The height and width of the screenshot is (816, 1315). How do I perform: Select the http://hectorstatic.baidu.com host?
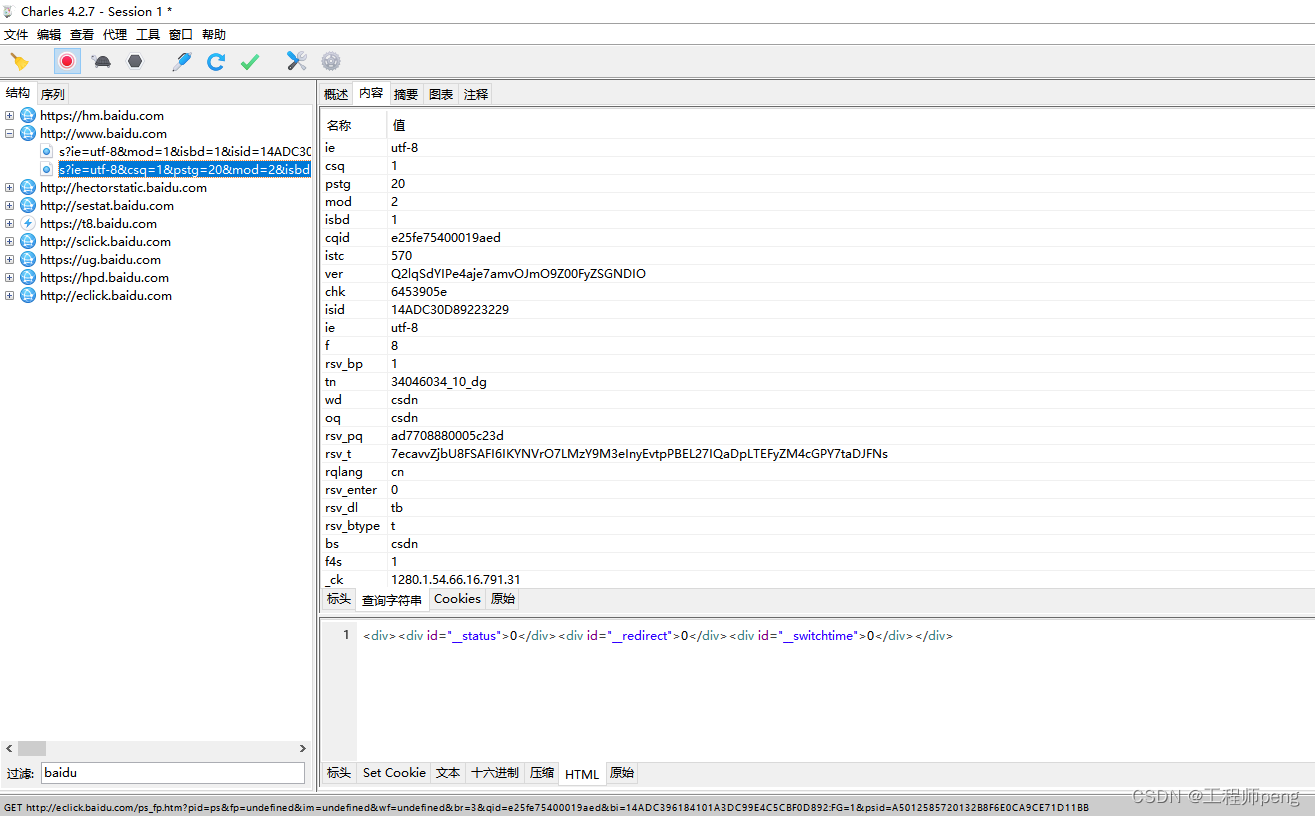pyautogui.click(x=123, y=188)
